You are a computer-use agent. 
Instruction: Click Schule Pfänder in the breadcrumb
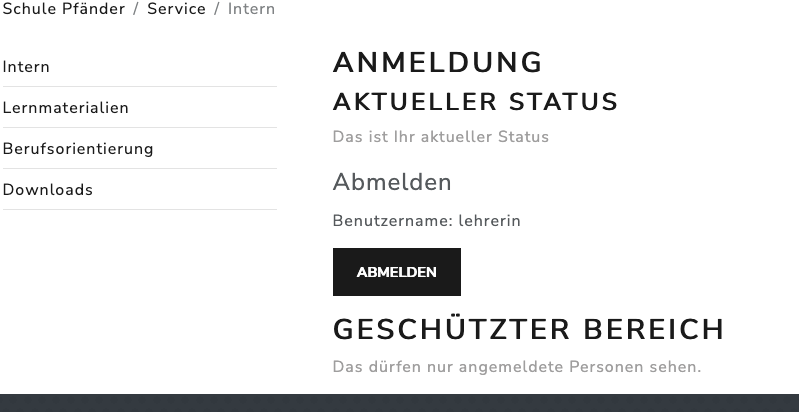[x=64, y=9]
